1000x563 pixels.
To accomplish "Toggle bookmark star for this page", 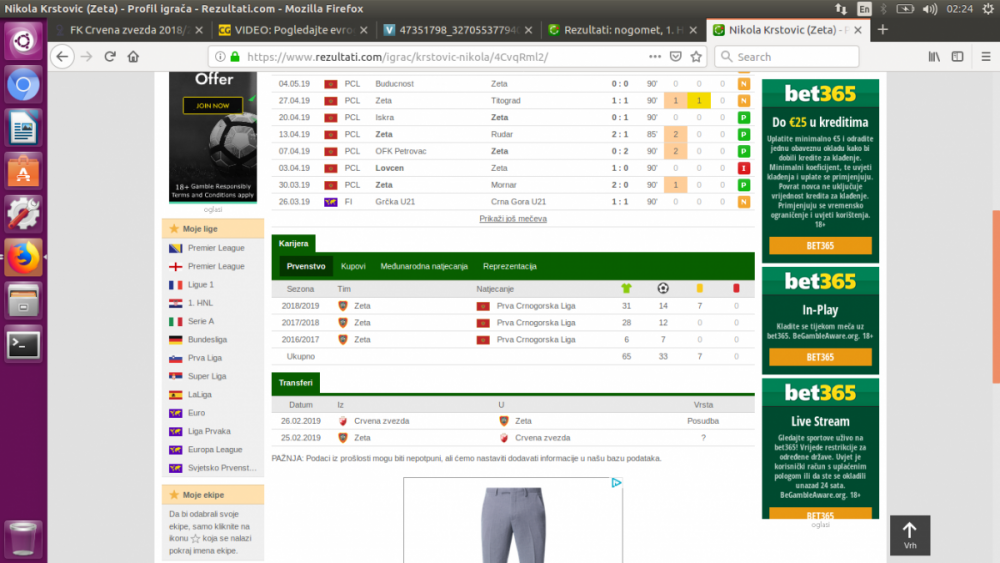I will click(x=696, y=57).
